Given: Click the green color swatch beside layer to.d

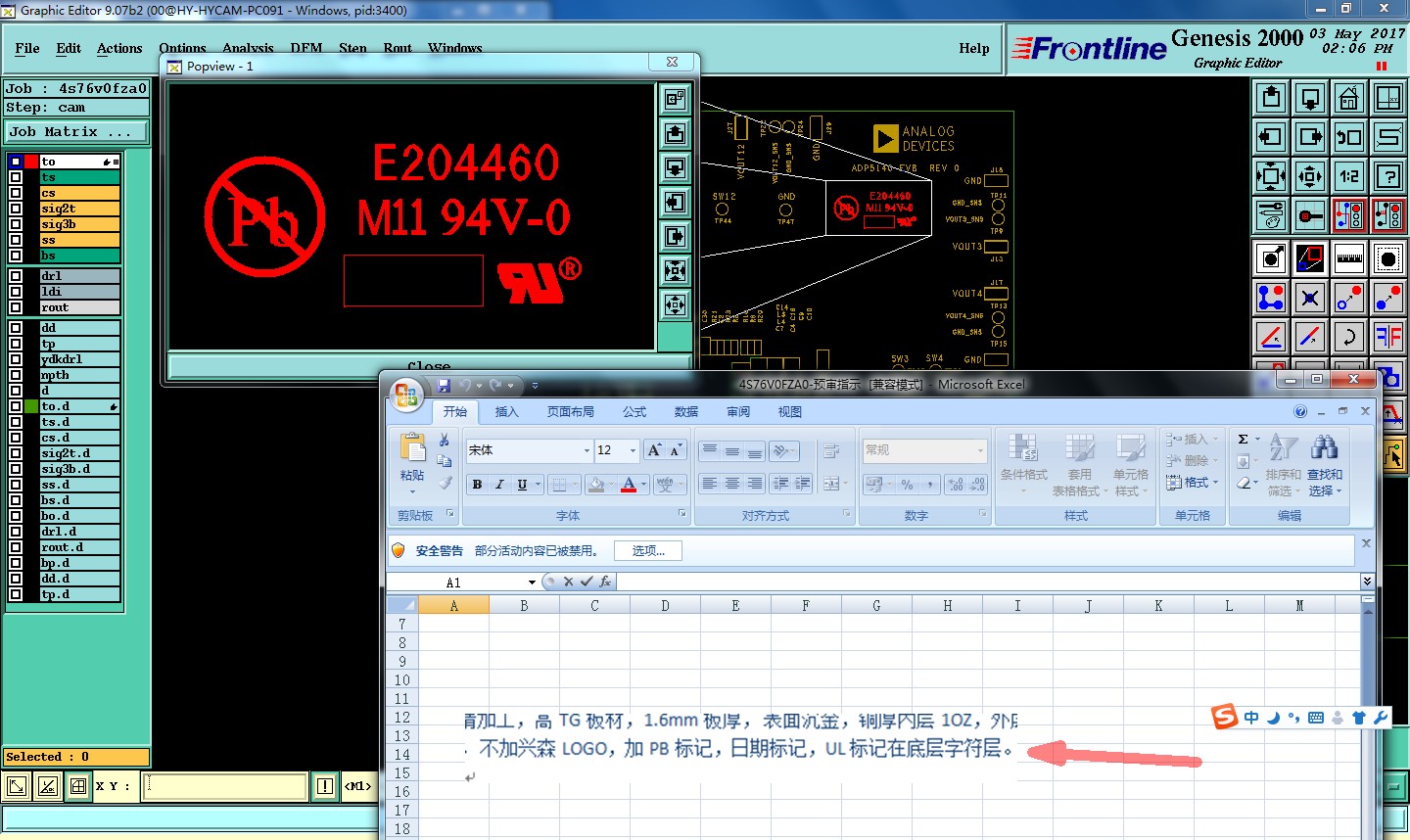Looking at the screenshot, I should click(31, 406).
